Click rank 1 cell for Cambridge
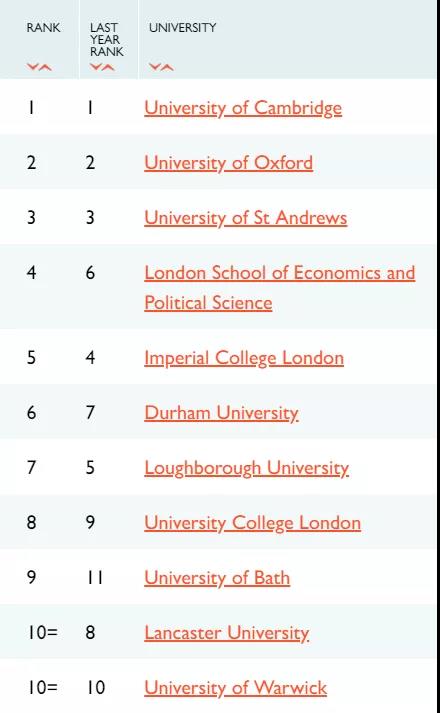 31,108
